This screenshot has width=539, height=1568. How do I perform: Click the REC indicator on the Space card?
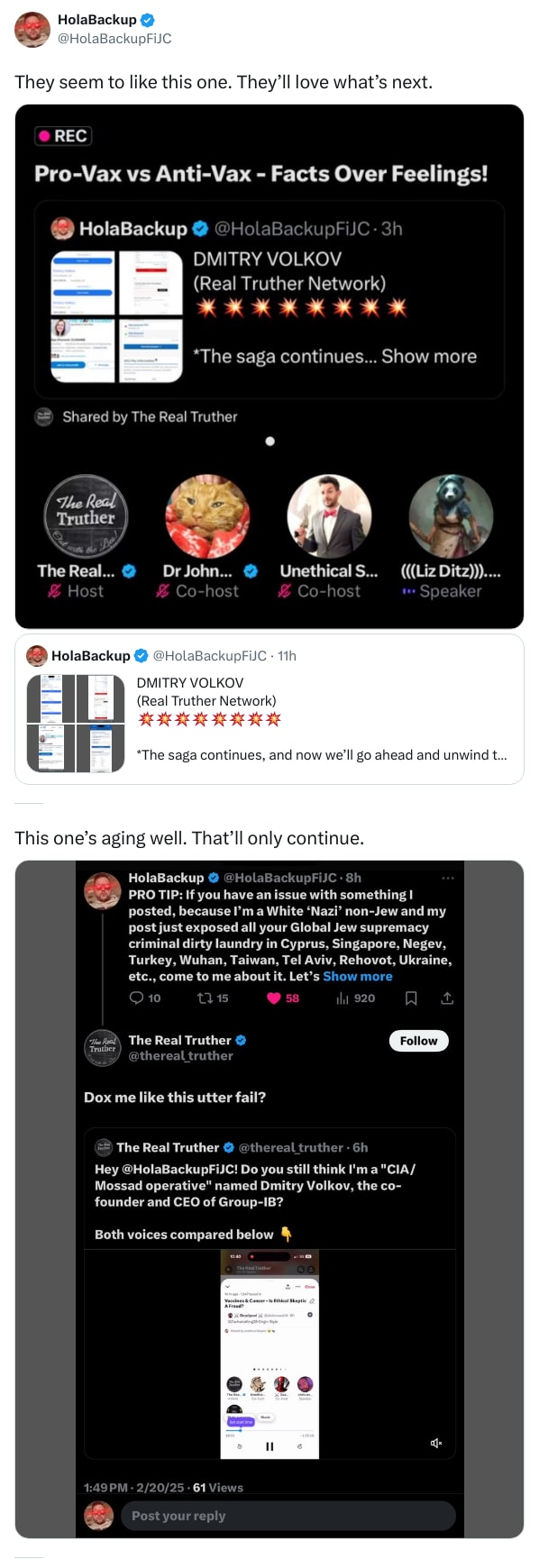coord(63,135)
